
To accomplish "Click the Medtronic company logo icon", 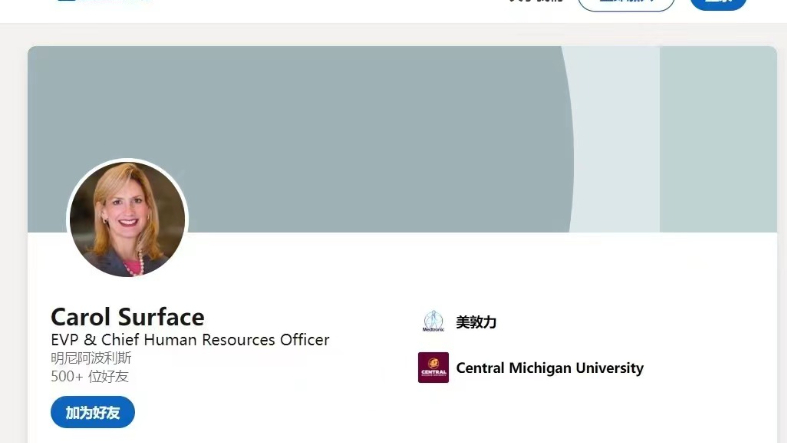I will [433, 322].
